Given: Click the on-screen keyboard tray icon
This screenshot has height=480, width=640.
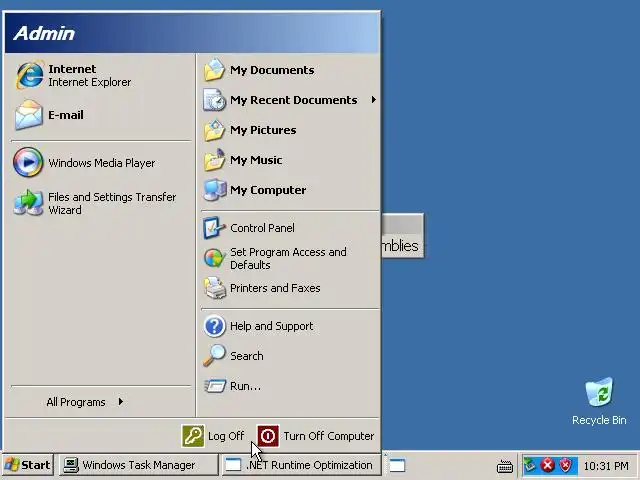Looking at the screenshot, I should pos(504,466).
